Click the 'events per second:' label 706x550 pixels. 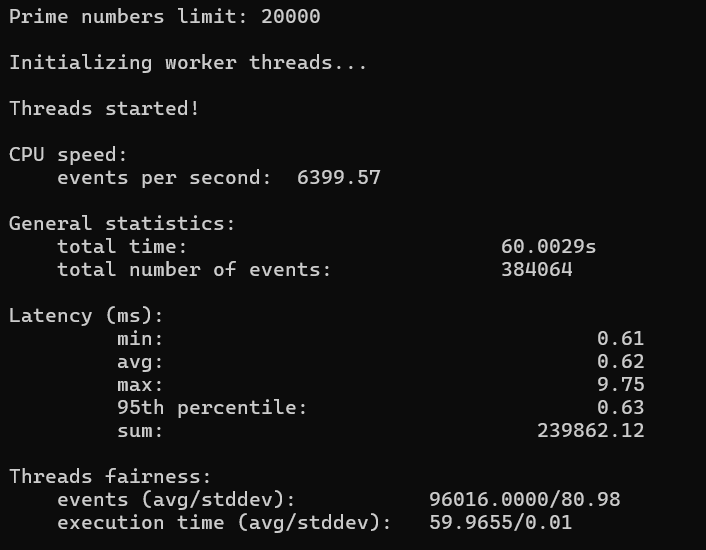[164, 178]
